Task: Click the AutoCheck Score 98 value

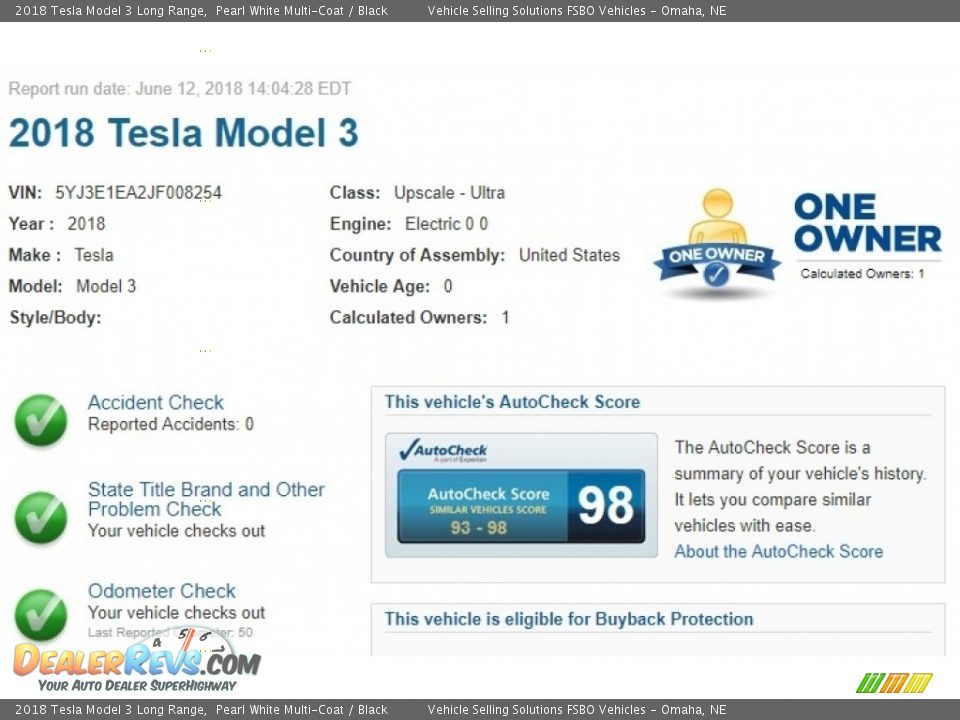Action: 606,506
